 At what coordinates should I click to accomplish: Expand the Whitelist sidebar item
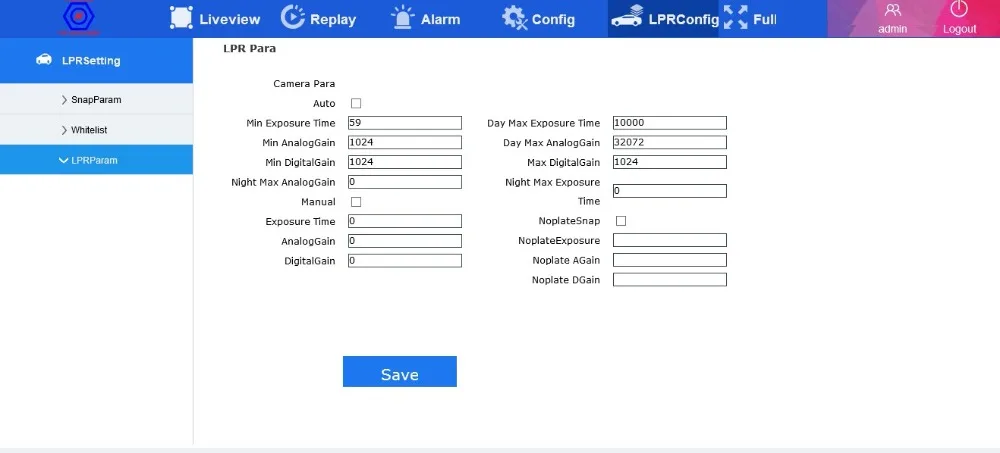point(96,130)
